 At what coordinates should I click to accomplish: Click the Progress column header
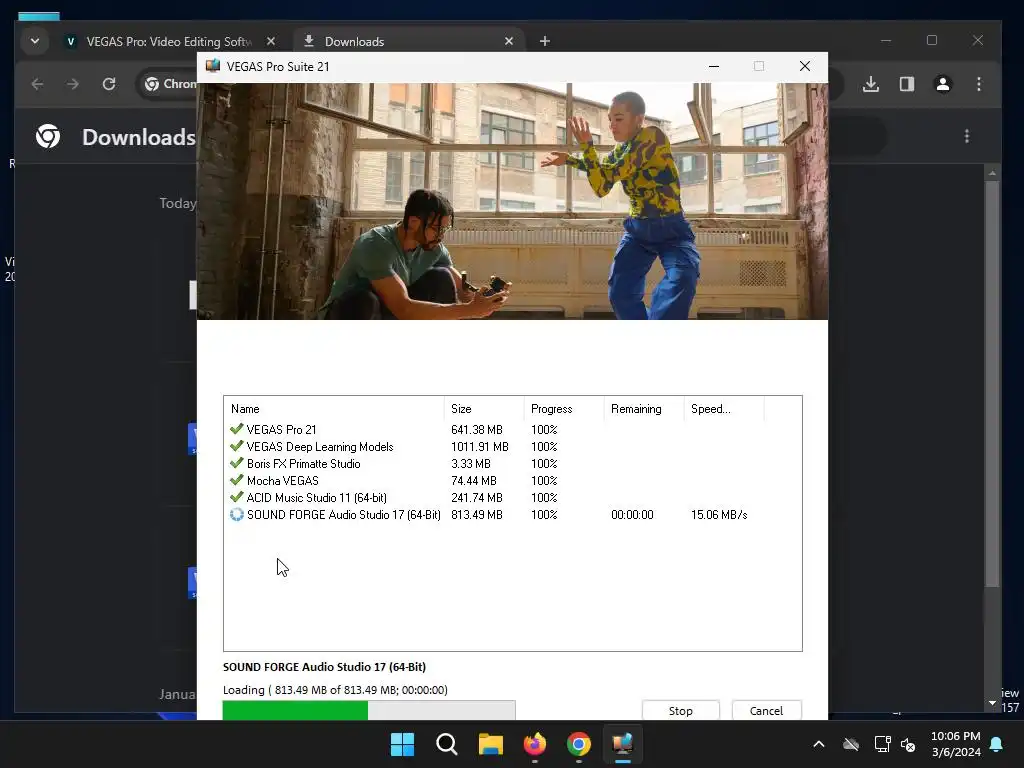564,409
